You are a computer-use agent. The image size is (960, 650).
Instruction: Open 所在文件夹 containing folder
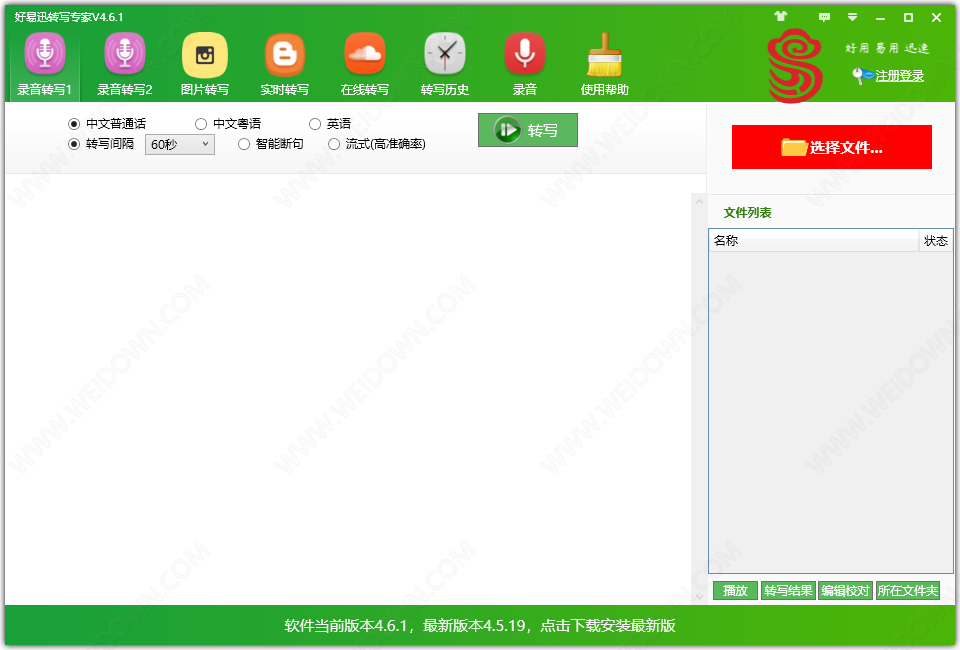click(x=908, y=591)
